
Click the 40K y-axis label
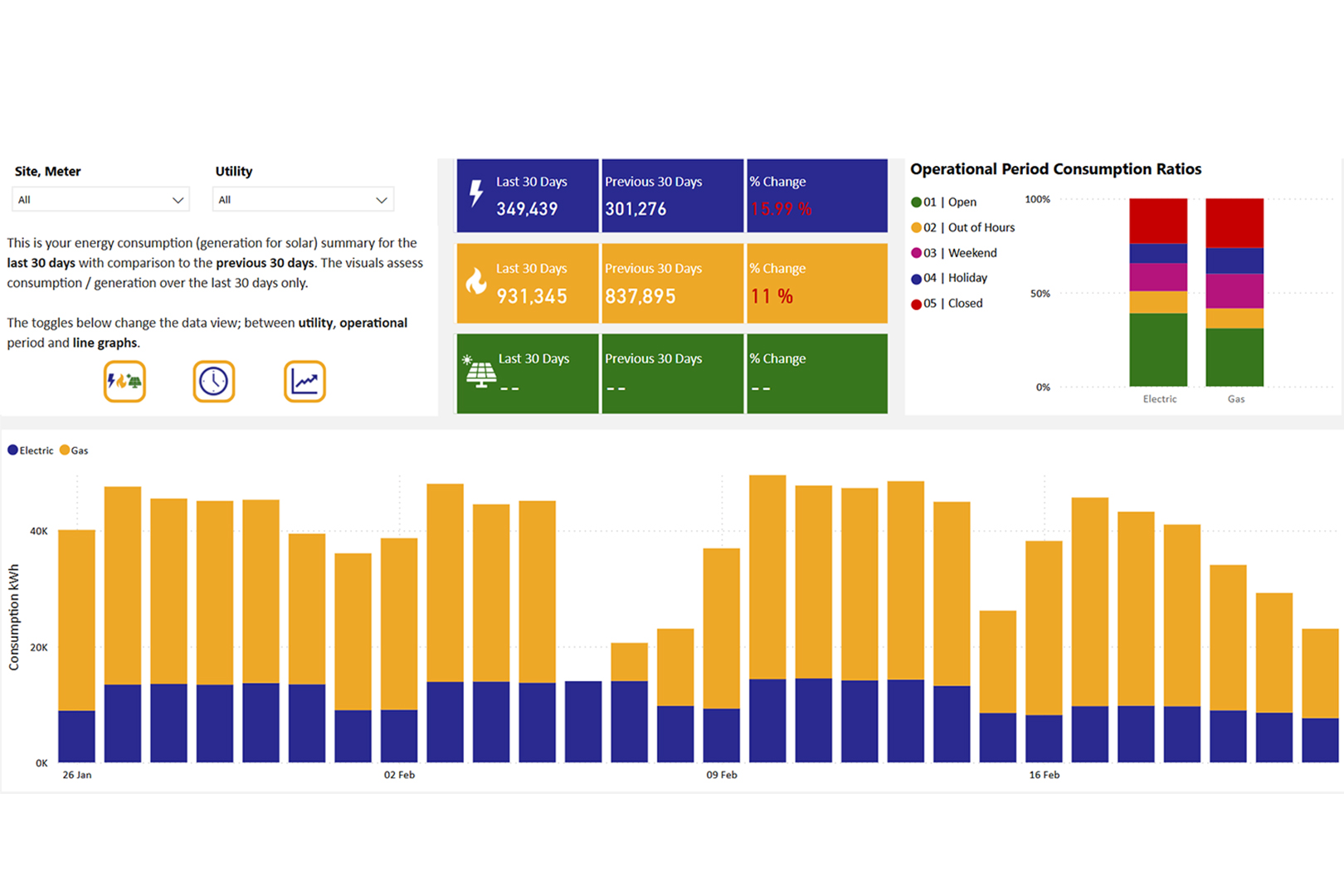point(39,531)
